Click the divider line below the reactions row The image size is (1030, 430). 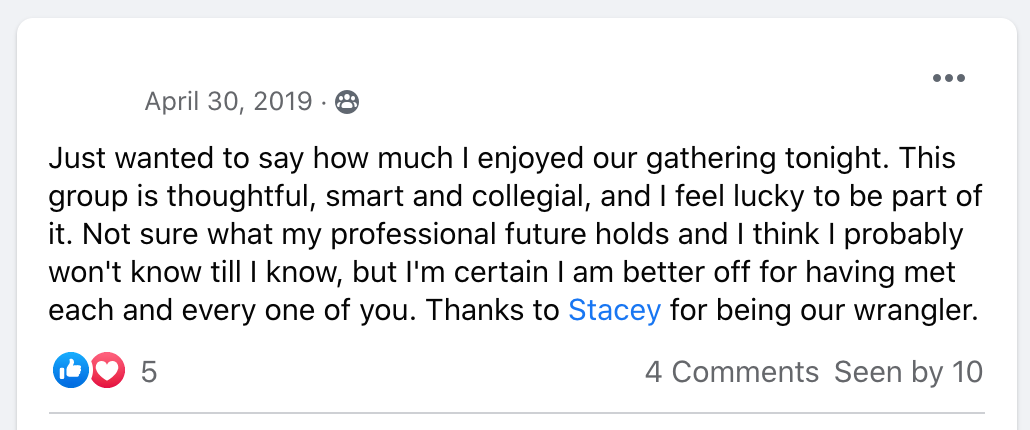click(x=500, y=412)
